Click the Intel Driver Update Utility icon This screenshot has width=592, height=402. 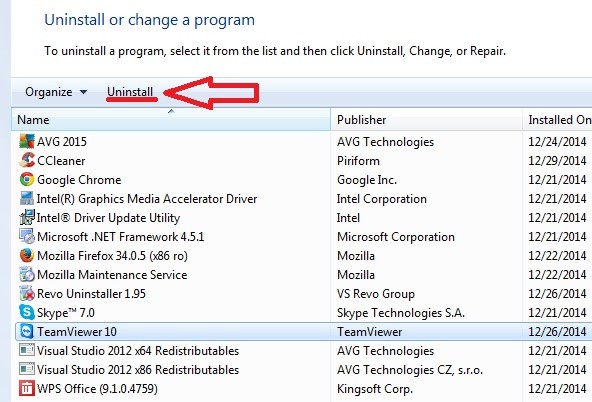click(x=27, y=217)
